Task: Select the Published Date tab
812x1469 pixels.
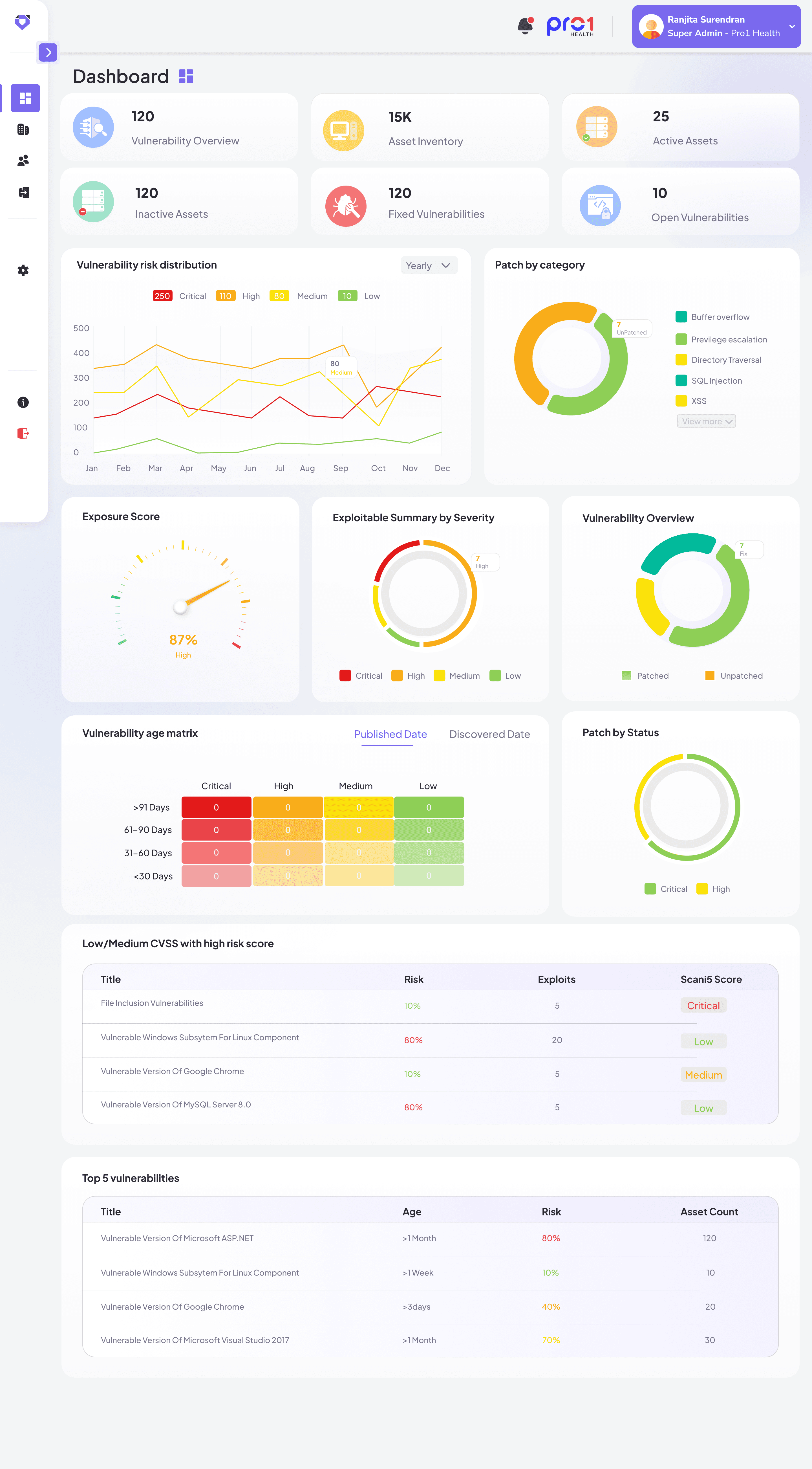Action: coord(390,734)
